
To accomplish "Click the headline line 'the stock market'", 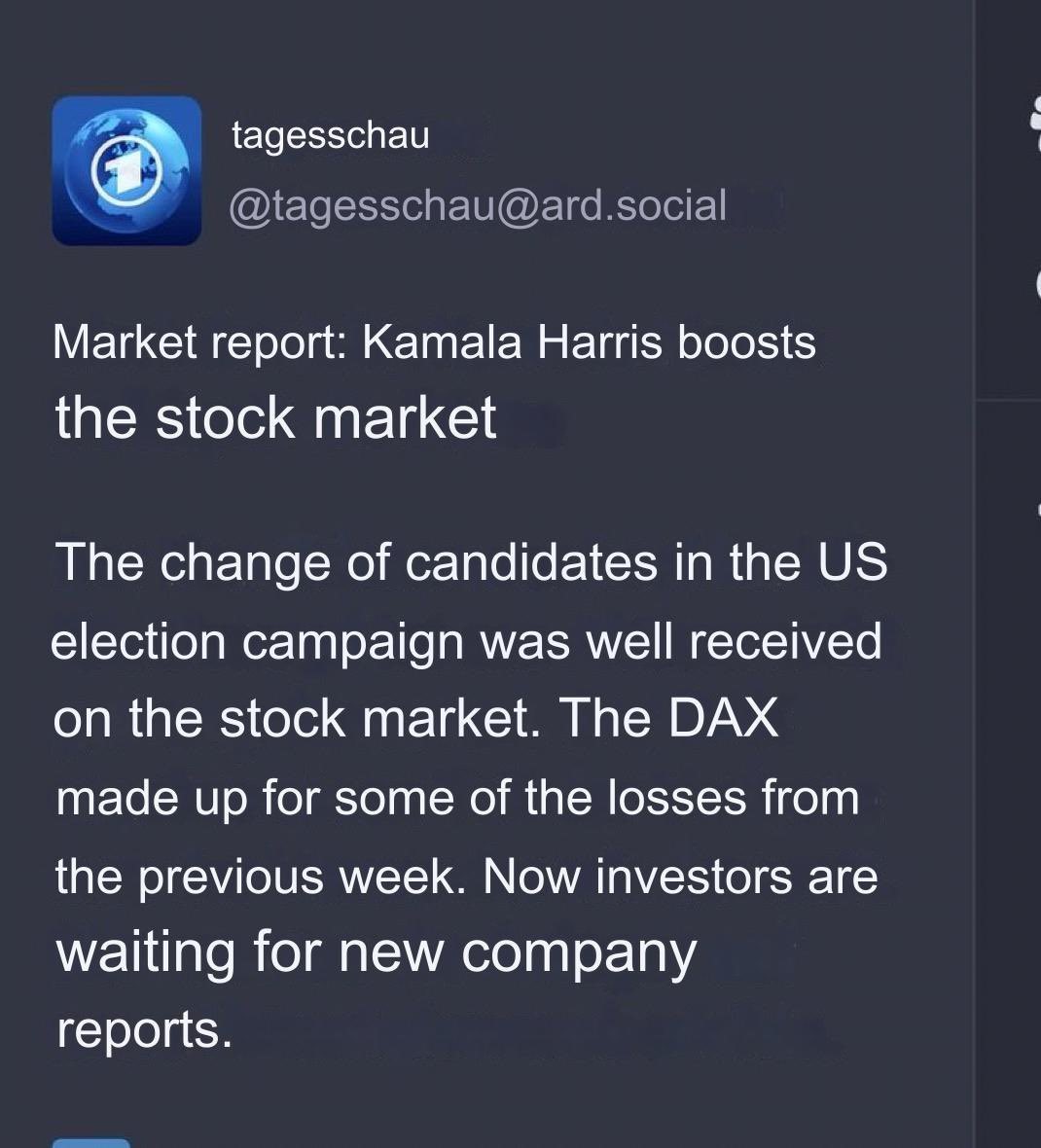I will [x=276, y=417].
